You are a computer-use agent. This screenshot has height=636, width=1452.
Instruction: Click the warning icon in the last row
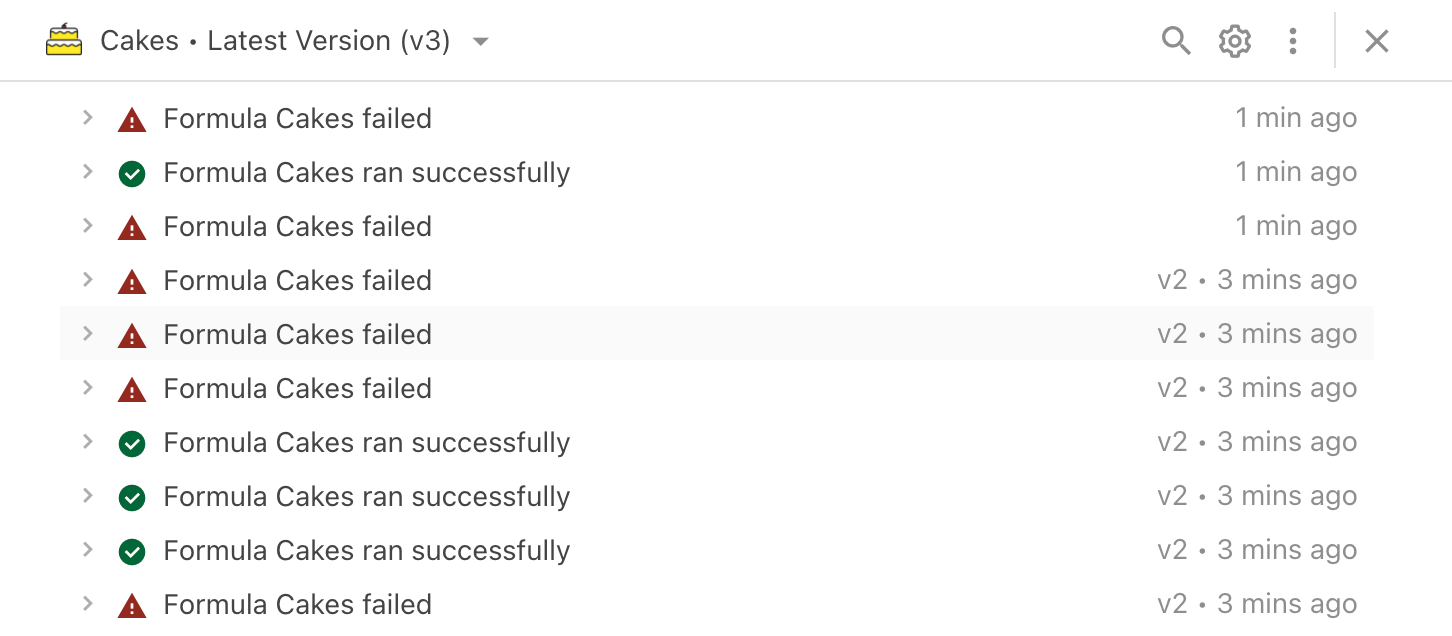pyautogui.click(x=132, y=606)
